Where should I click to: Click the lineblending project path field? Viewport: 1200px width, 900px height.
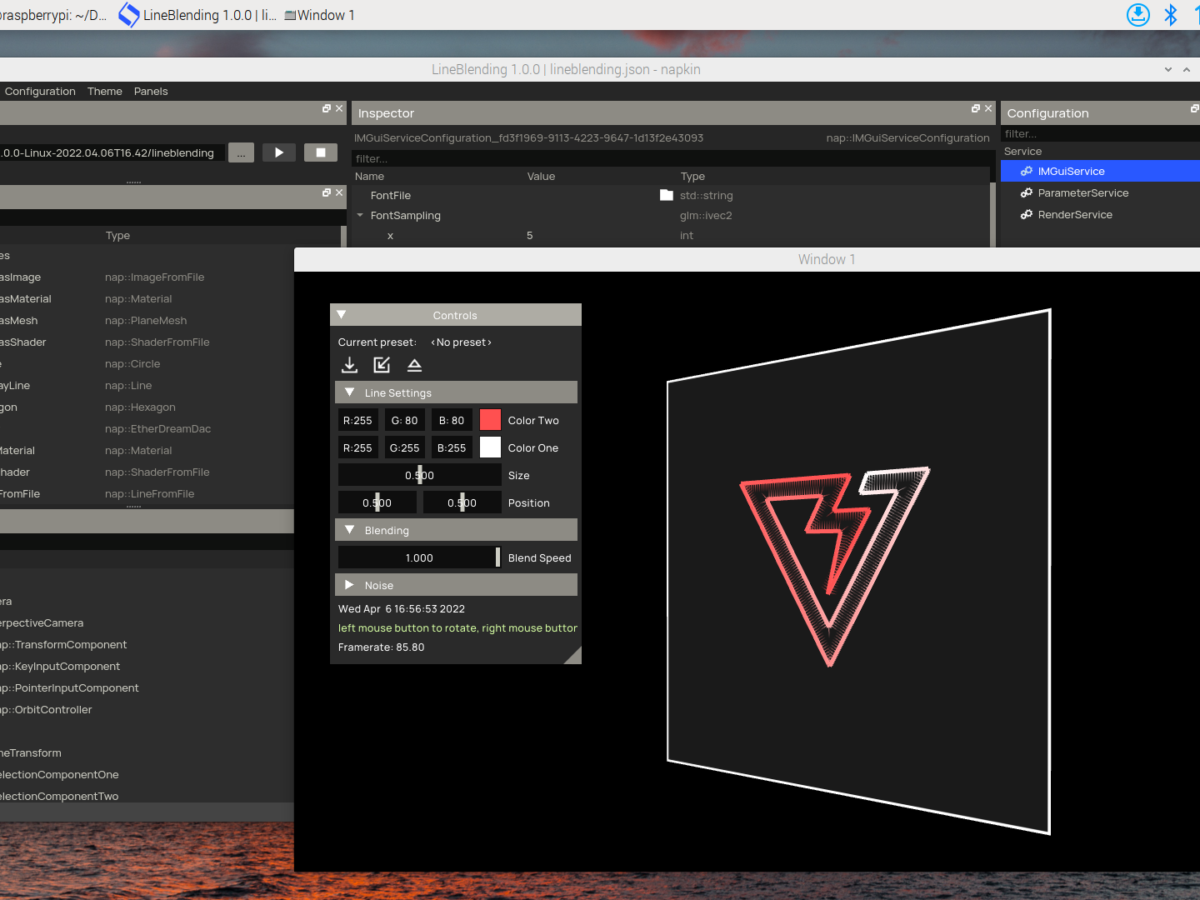pos(111,153)
